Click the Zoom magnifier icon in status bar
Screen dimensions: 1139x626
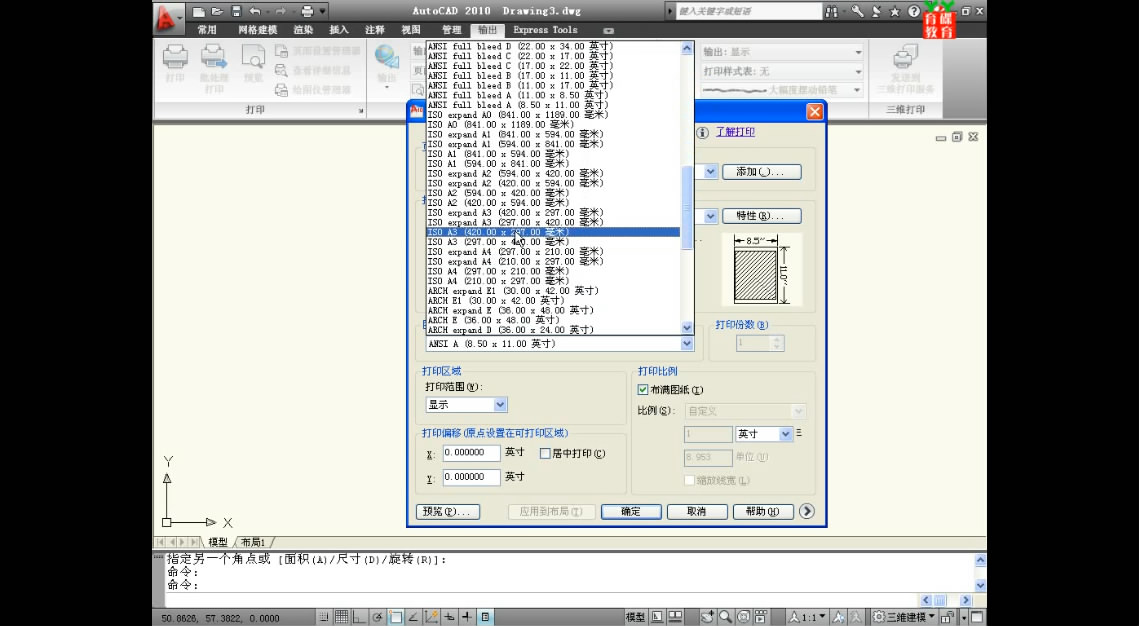pyautogui.click(x=725, y=617)
